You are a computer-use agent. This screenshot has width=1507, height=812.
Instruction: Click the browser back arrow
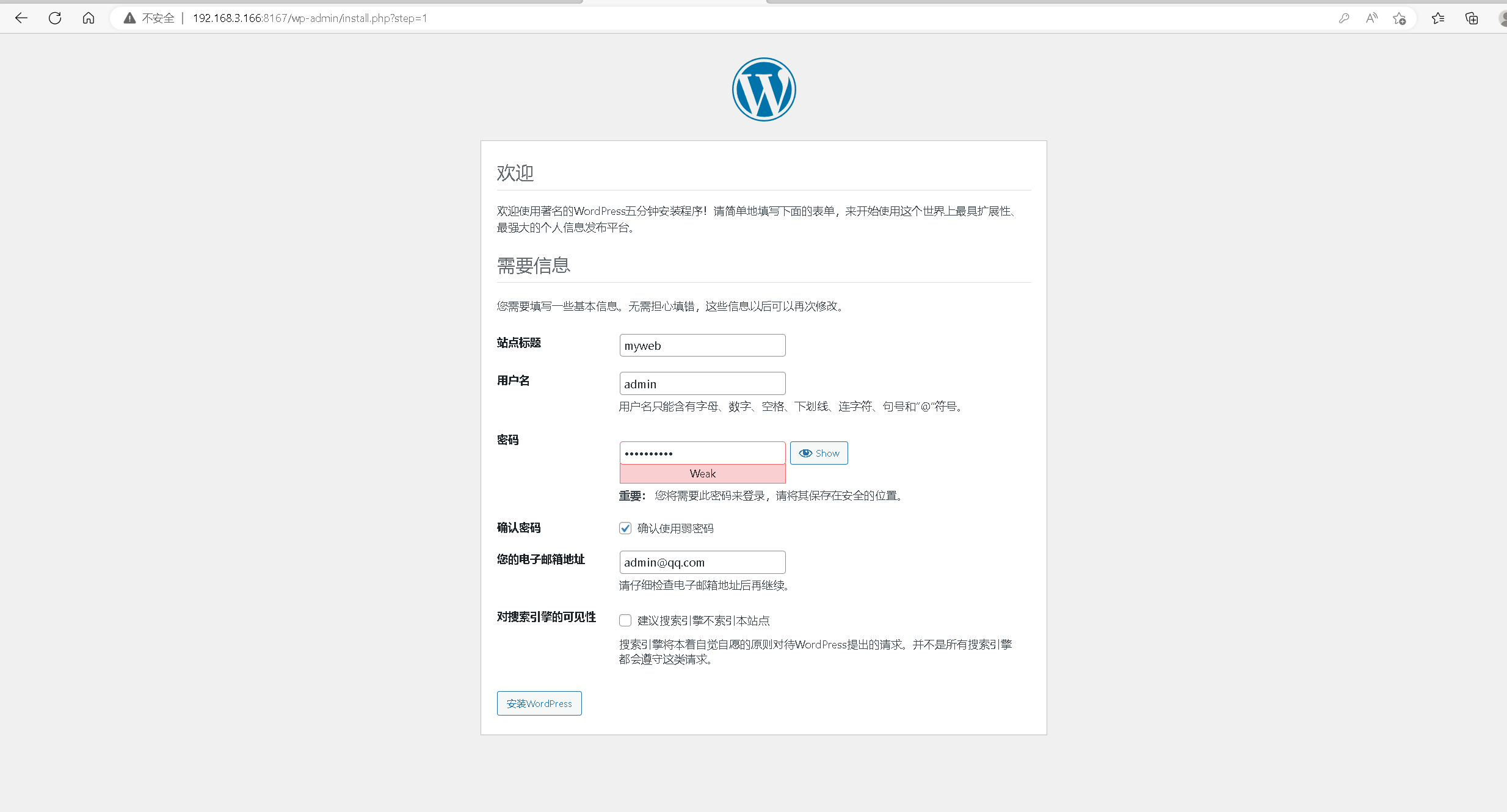click(x=21, y=18)
